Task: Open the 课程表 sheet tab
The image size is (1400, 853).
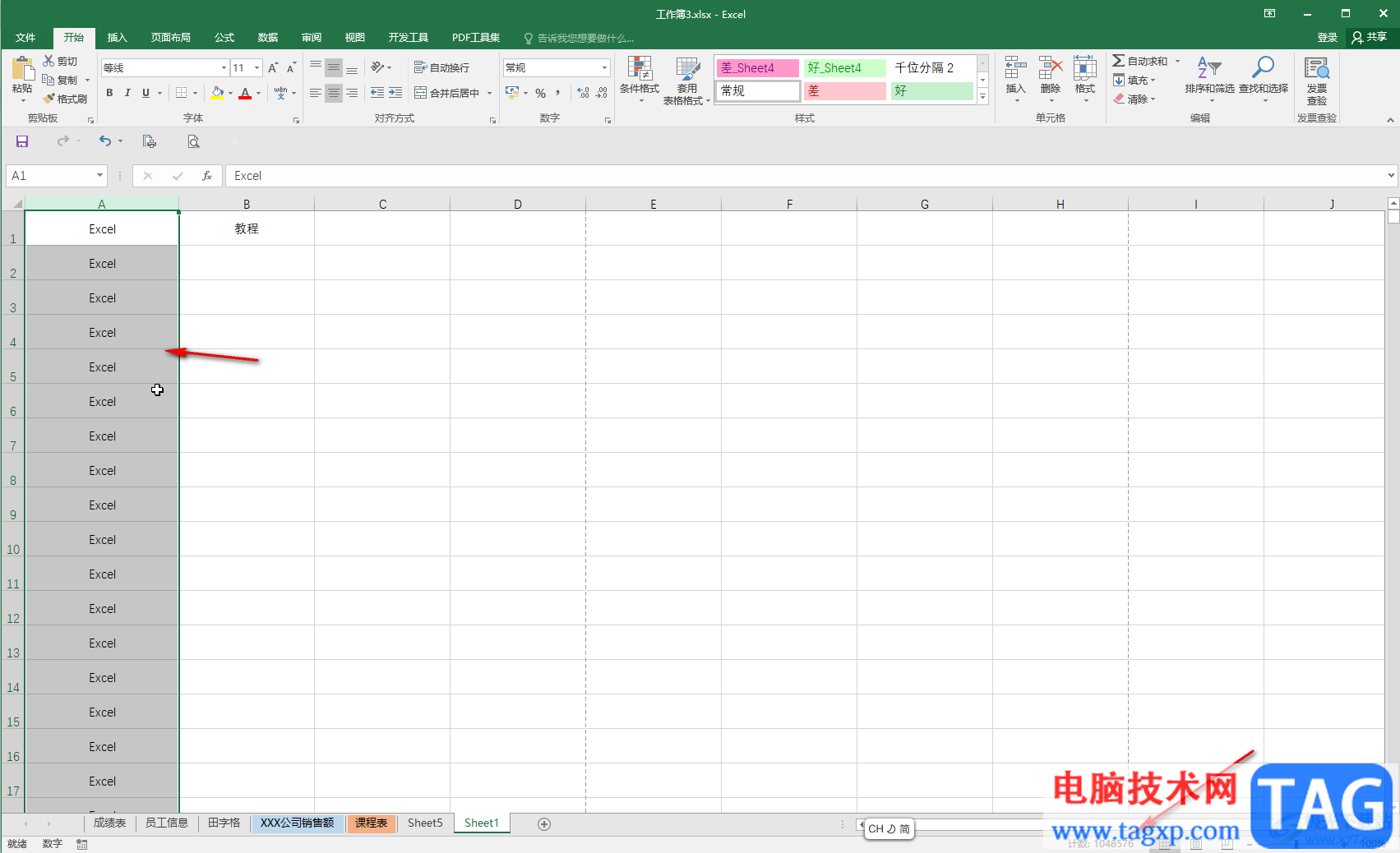Action: tap(372, 823)
